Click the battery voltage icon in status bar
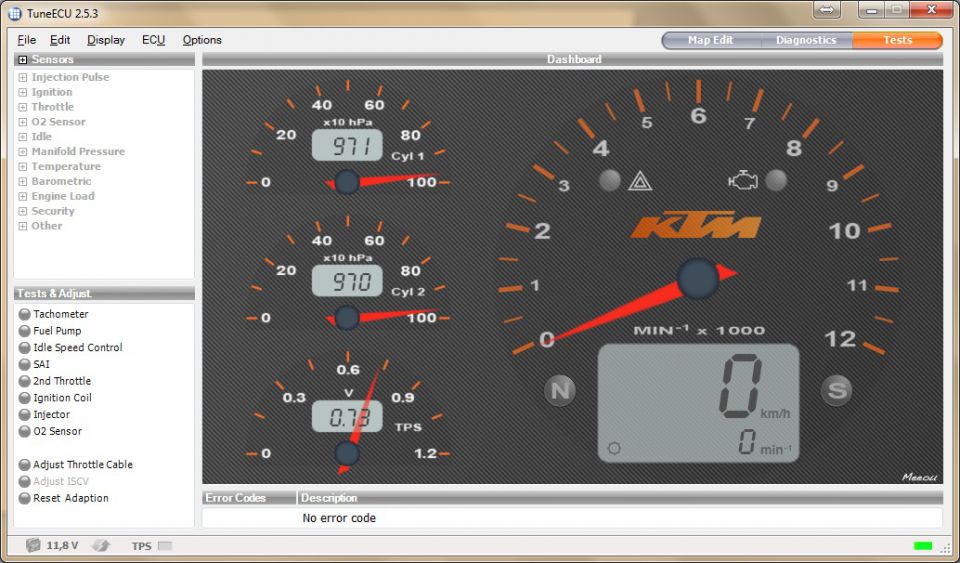The height and width of the screenshot is (563, 960). point(33,545)
